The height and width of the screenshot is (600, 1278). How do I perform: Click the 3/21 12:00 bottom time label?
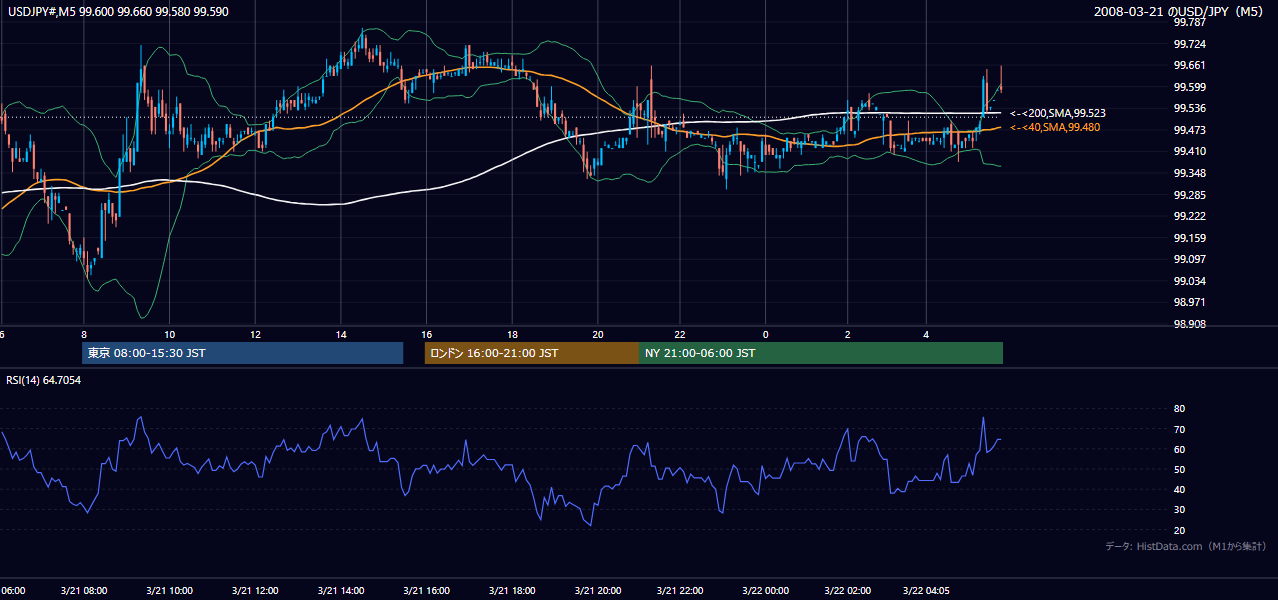pos(255,591)
